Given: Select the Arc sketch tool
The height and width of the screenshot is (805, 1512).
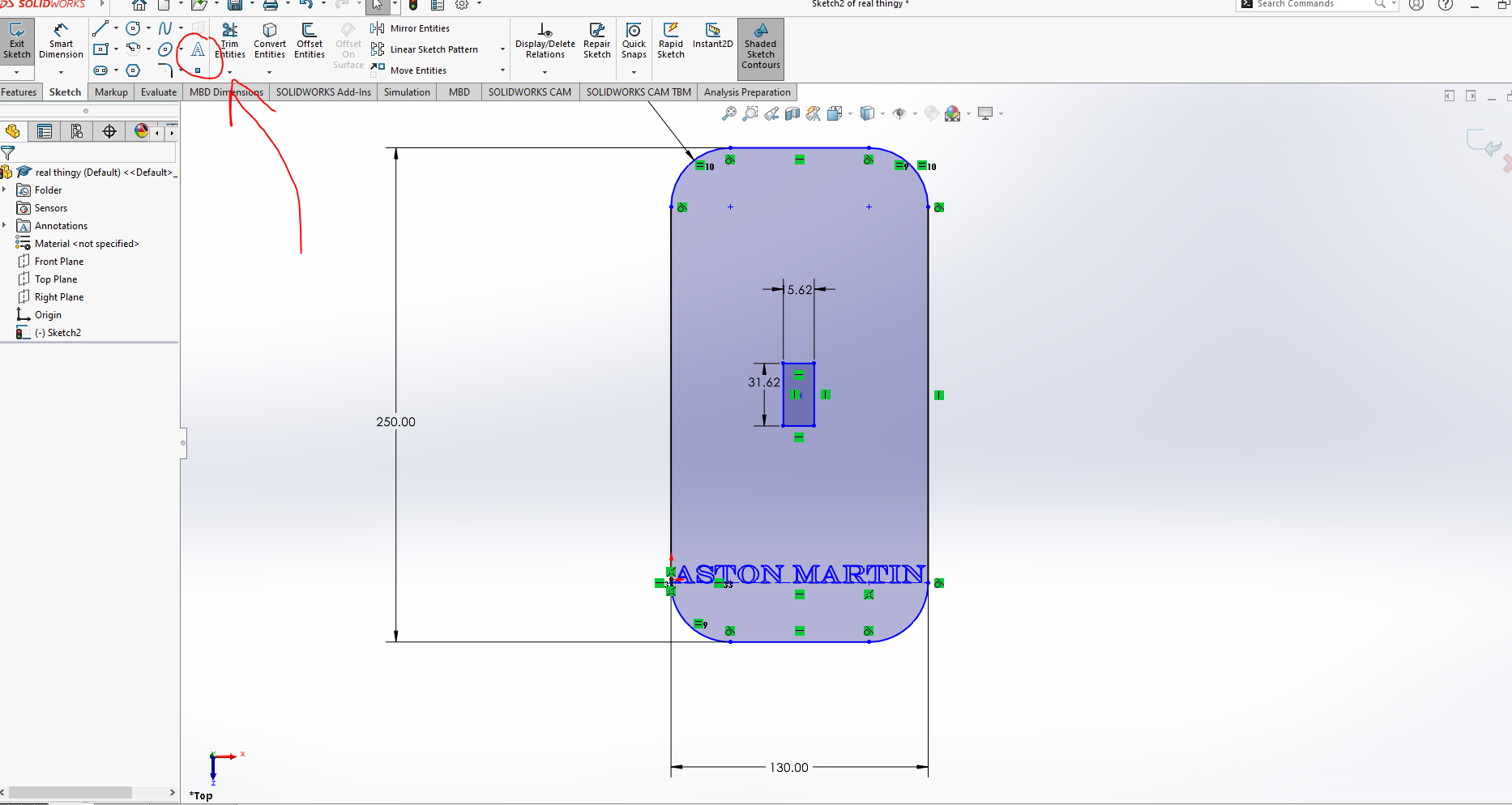Looking at the screenshot, I should (134, 49).
